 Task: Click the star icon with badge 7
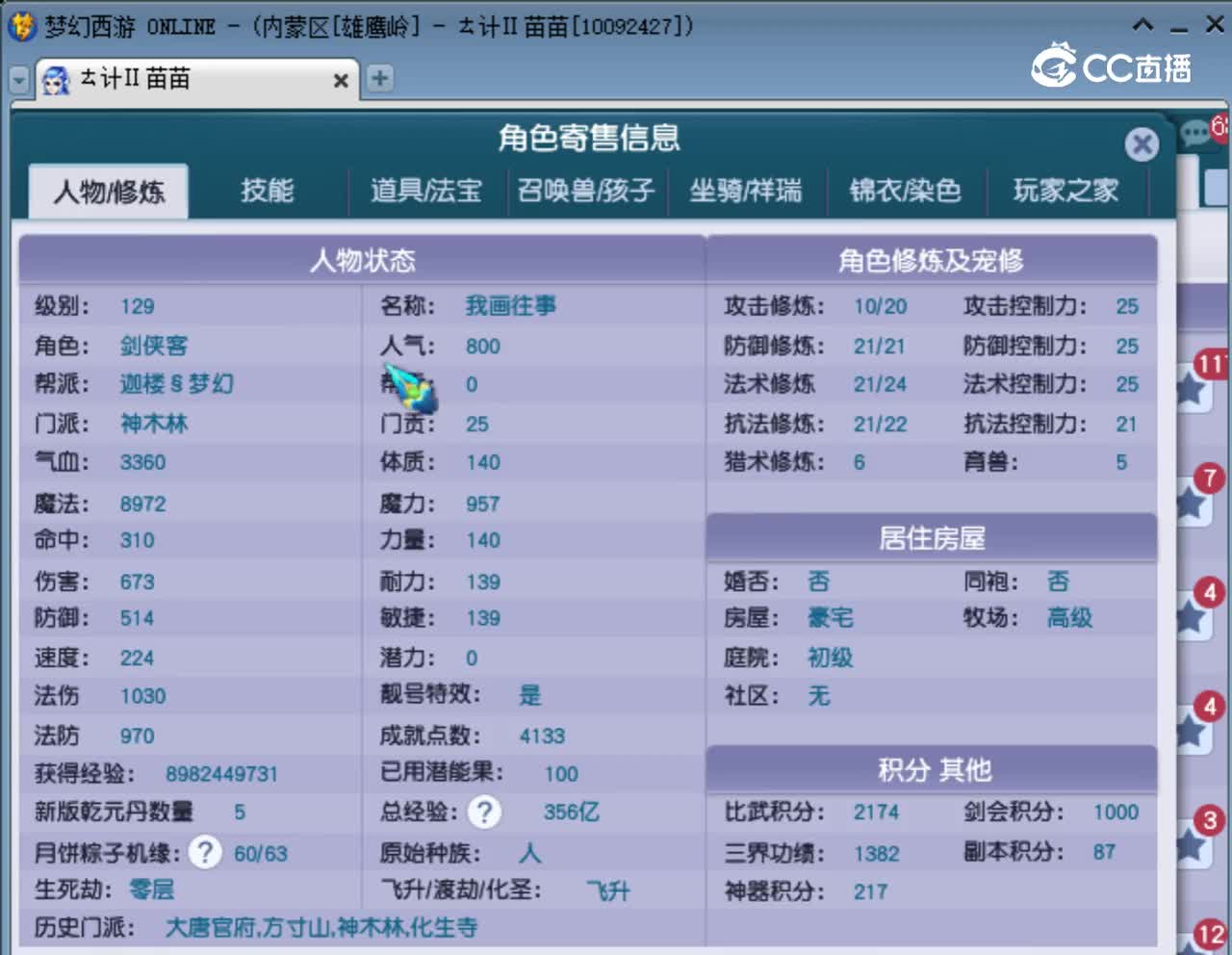(1190, 503)
